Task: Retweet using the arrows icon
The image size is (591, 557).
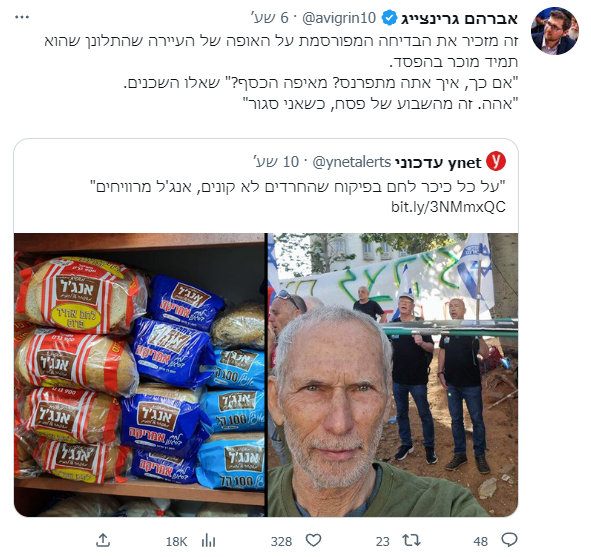Action: [411, 540]
